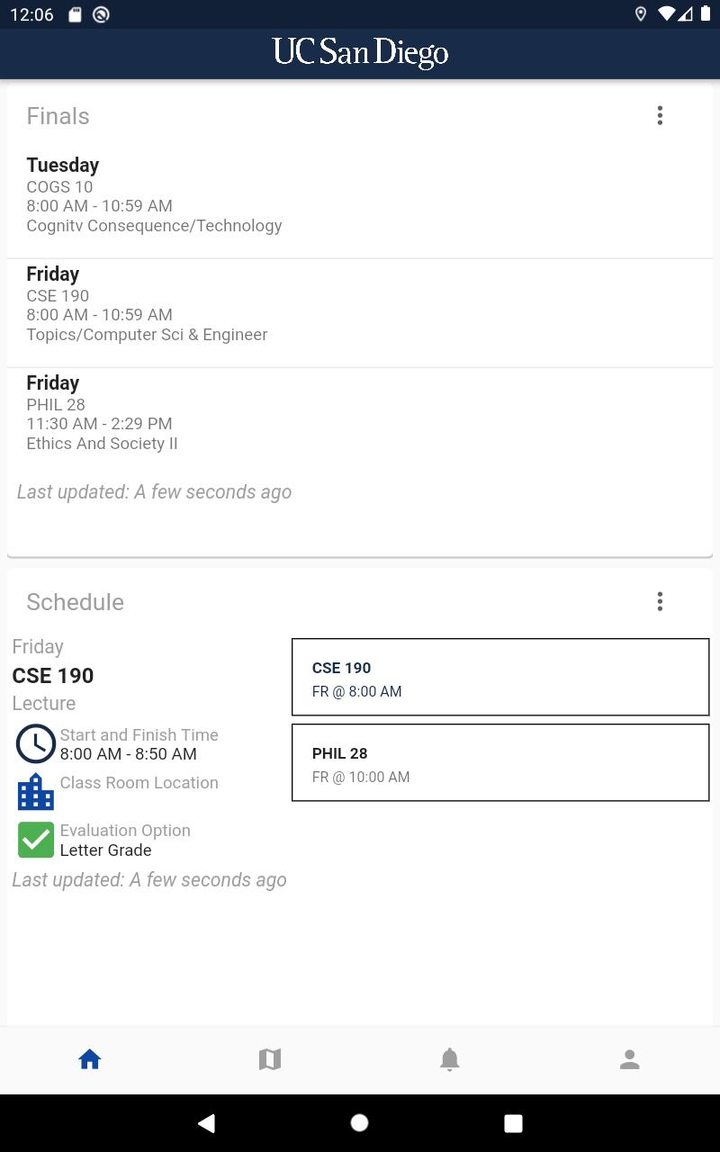
Task: Tap the UC San Diego header logo
Action: pyautogui.click(x=360, y=53)
